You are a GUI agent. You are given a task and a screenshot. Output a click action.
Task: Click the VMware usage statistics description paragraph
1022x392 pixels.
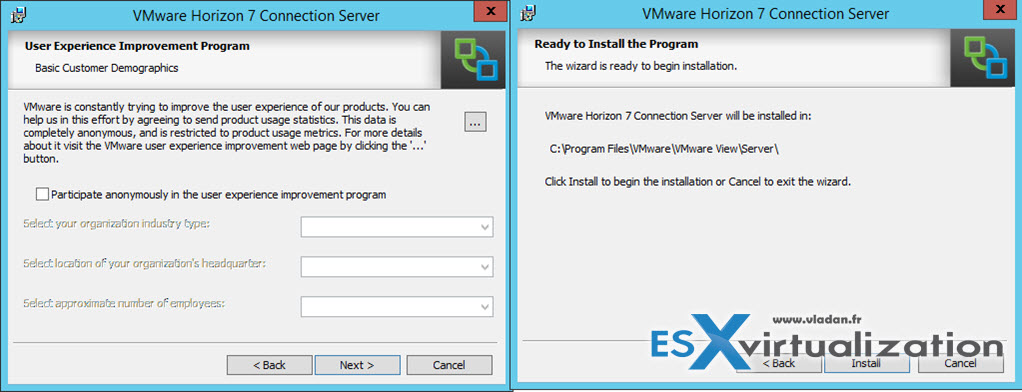[x=228, y=131]
